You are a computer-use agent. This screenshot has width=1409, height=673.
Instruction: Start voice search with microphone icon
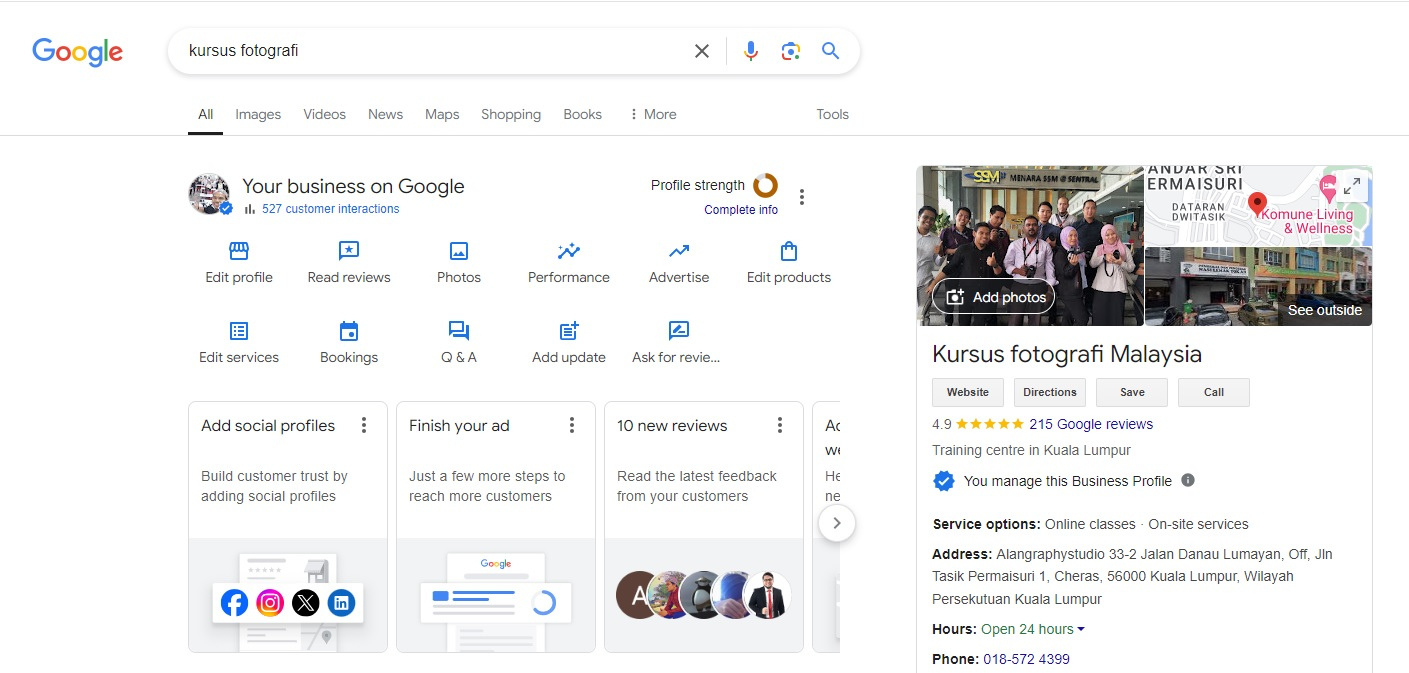[751, 51]
